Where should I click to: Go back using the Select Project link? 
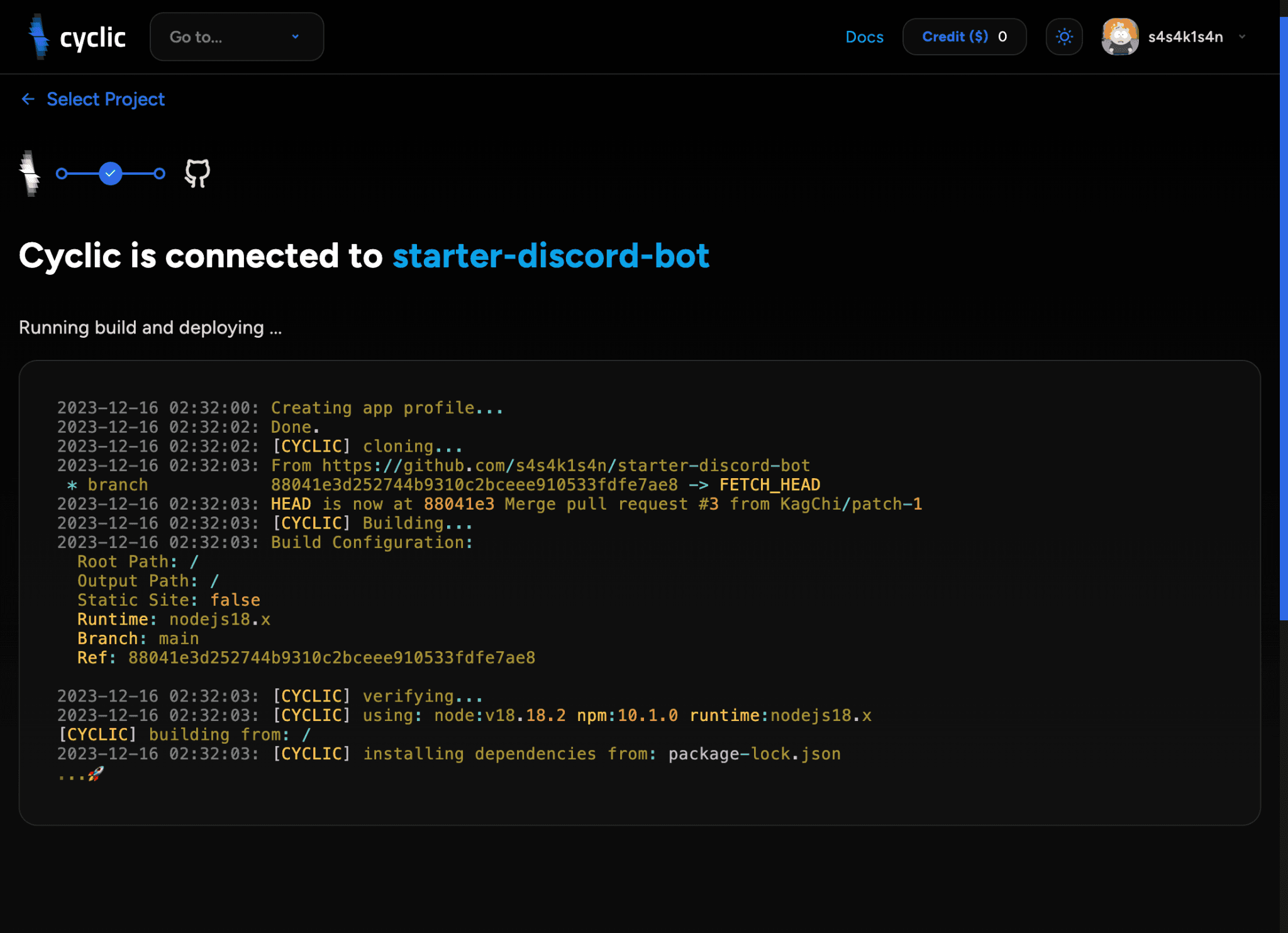106,99
